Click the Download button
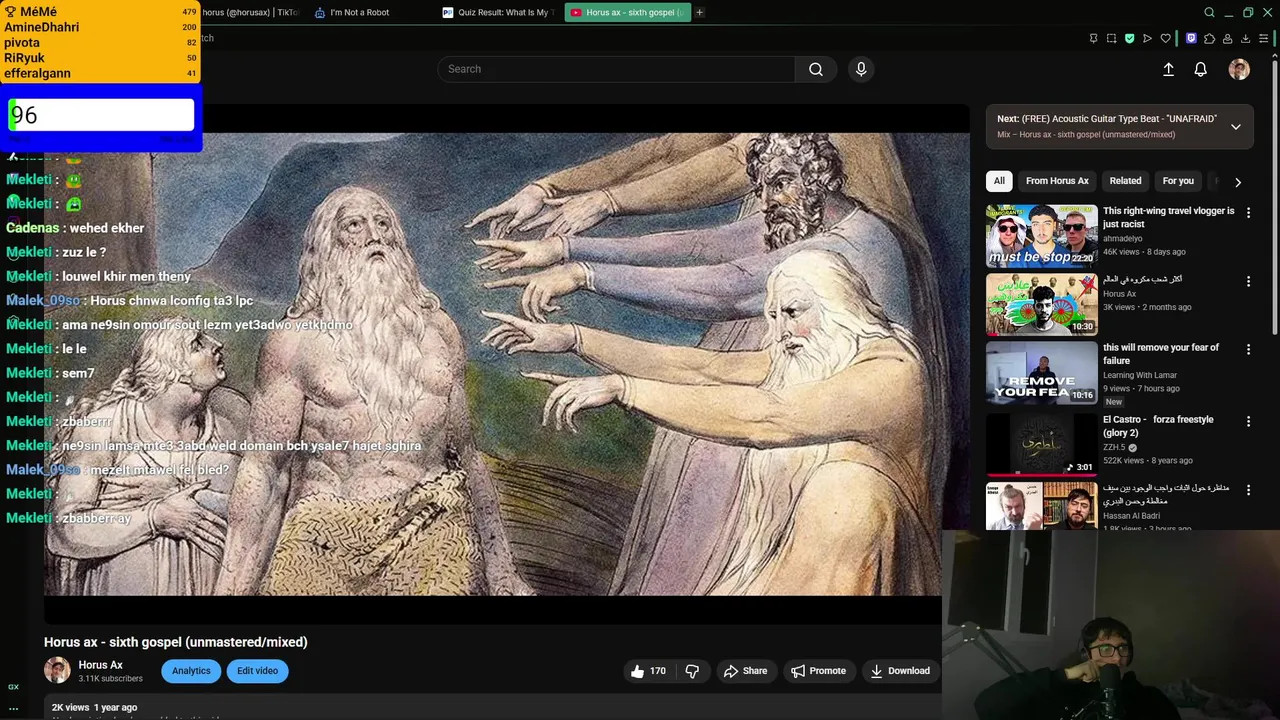 tap(900, 671)
